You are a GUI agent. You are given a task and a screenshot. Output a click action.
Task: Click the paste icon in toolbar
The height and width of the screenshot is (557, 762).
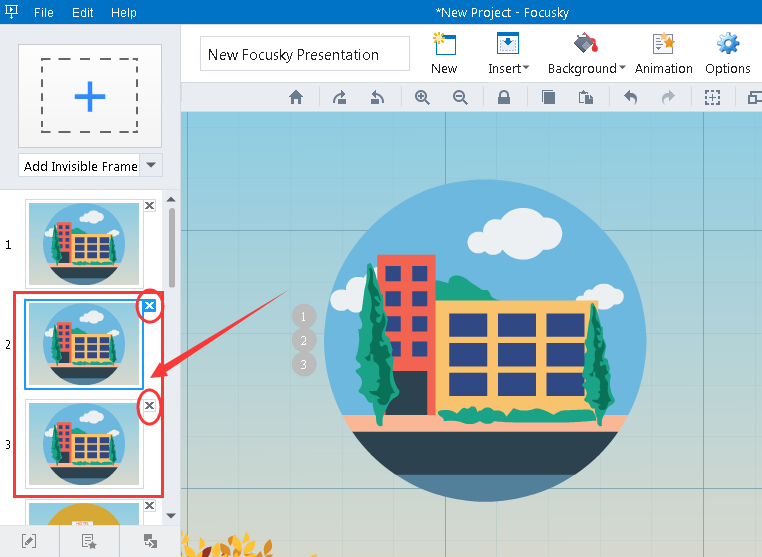click(x=586, y=97)
